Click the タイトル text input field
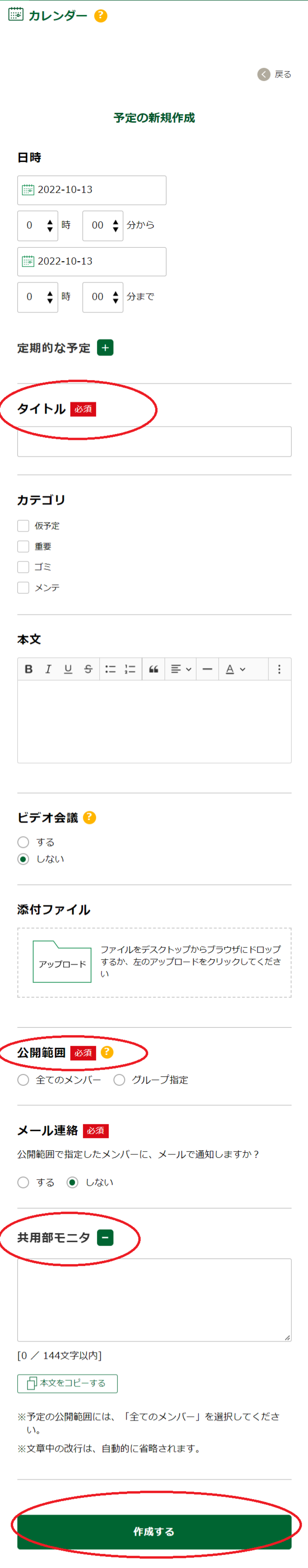The image size is (308, 1568). pos(154,441)
